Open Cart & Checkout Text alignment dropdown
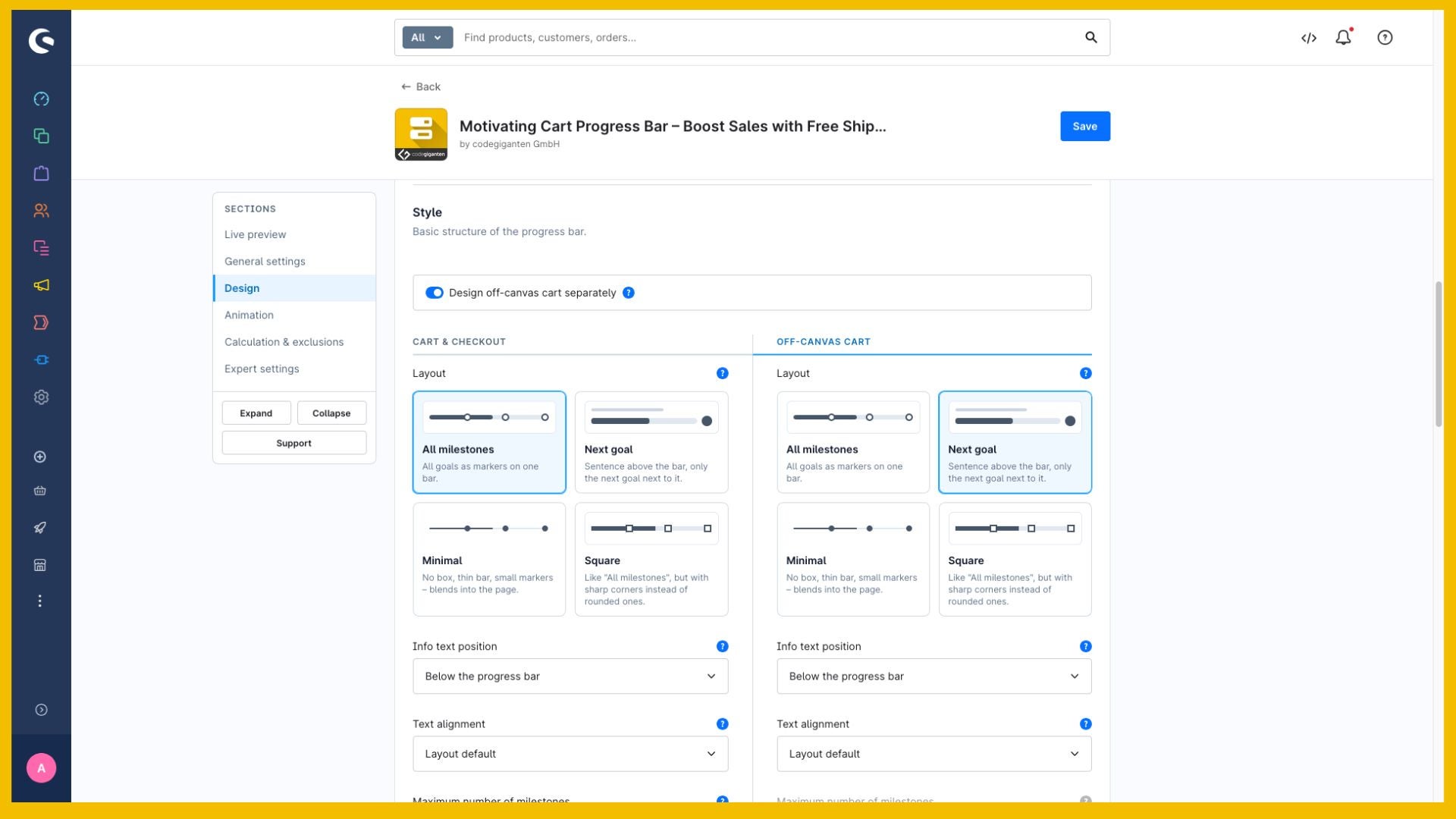Viewport: 1456px width, 819px height. [x=570, y=754]
